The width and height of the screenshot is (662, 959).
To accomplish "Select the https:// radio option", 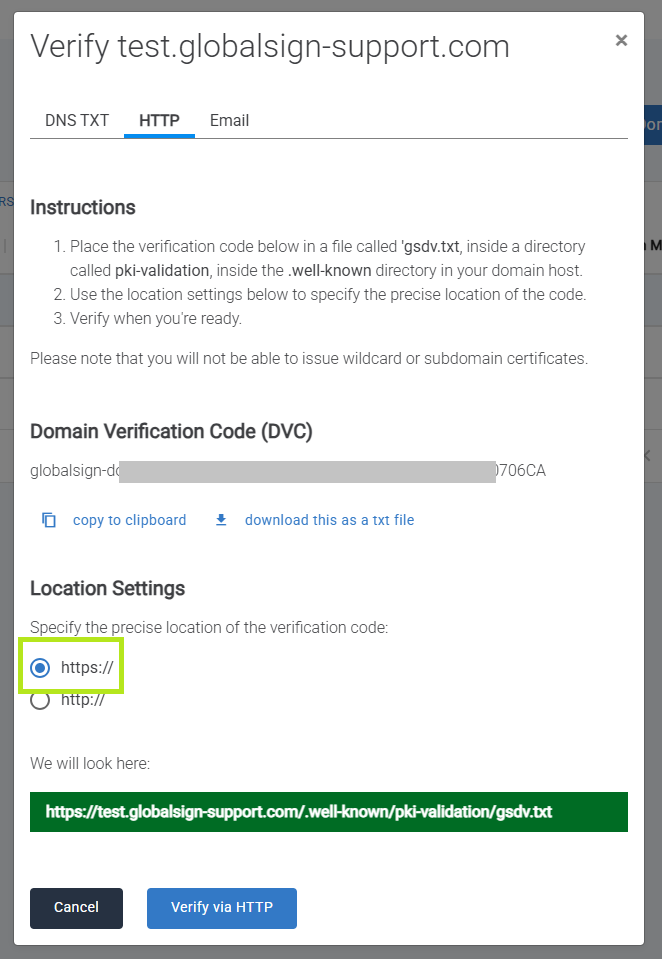I will [x=40, y=668].
